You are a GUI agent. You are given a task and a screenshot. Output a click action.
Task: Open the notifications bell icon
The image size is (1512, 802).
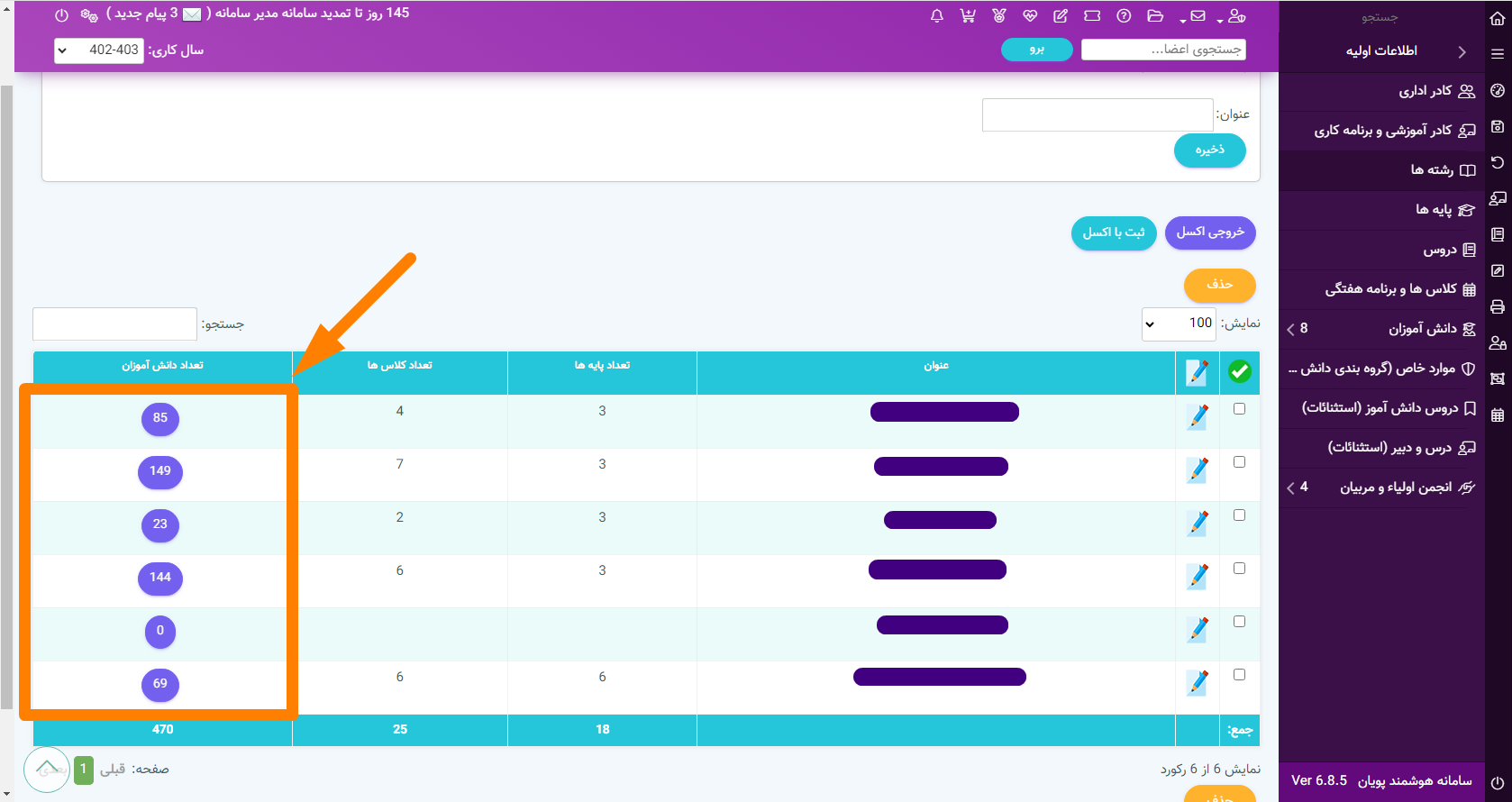point(937,16)
